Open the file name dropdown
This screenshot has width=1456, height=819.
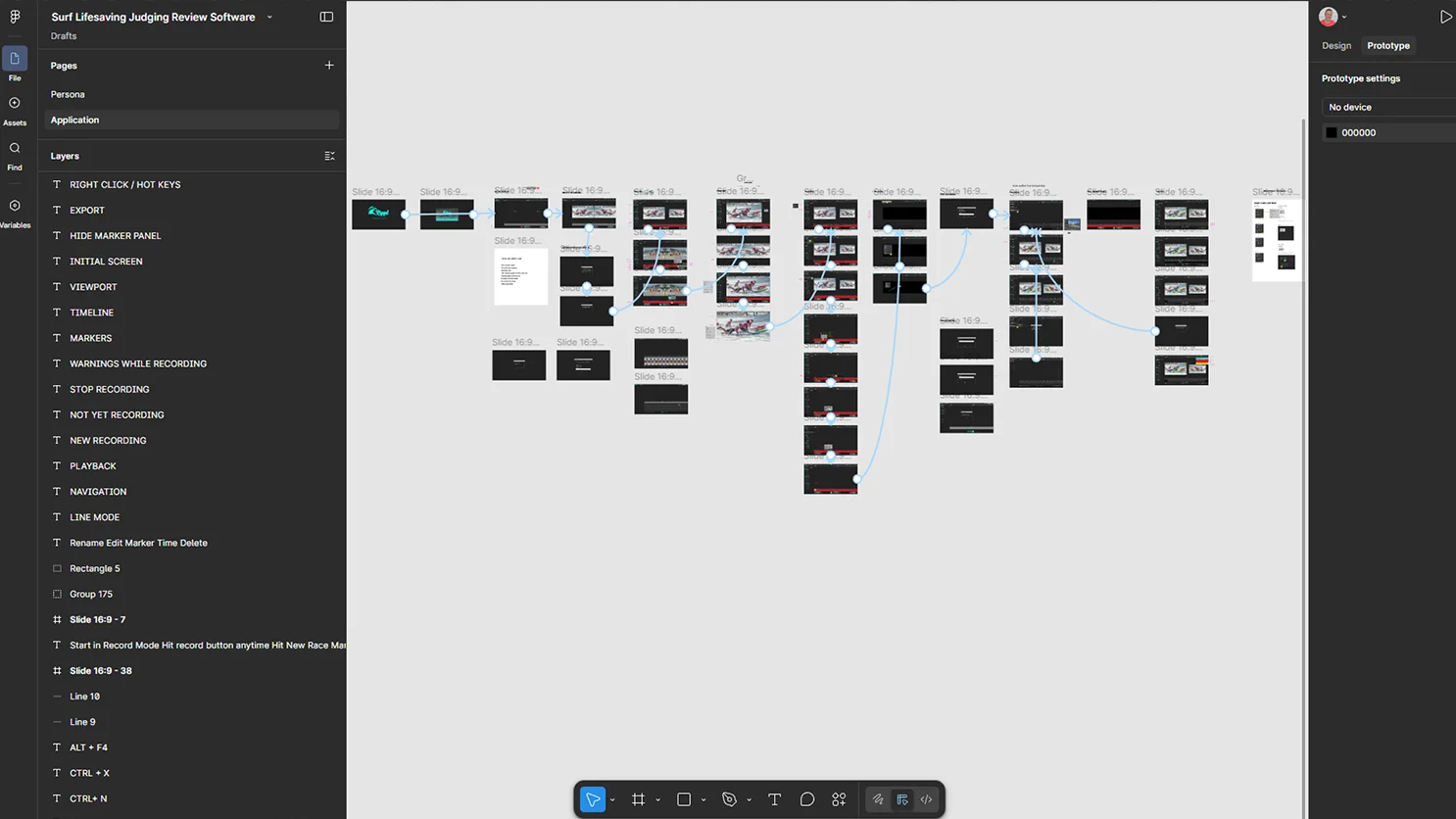(x=268, y=17)
